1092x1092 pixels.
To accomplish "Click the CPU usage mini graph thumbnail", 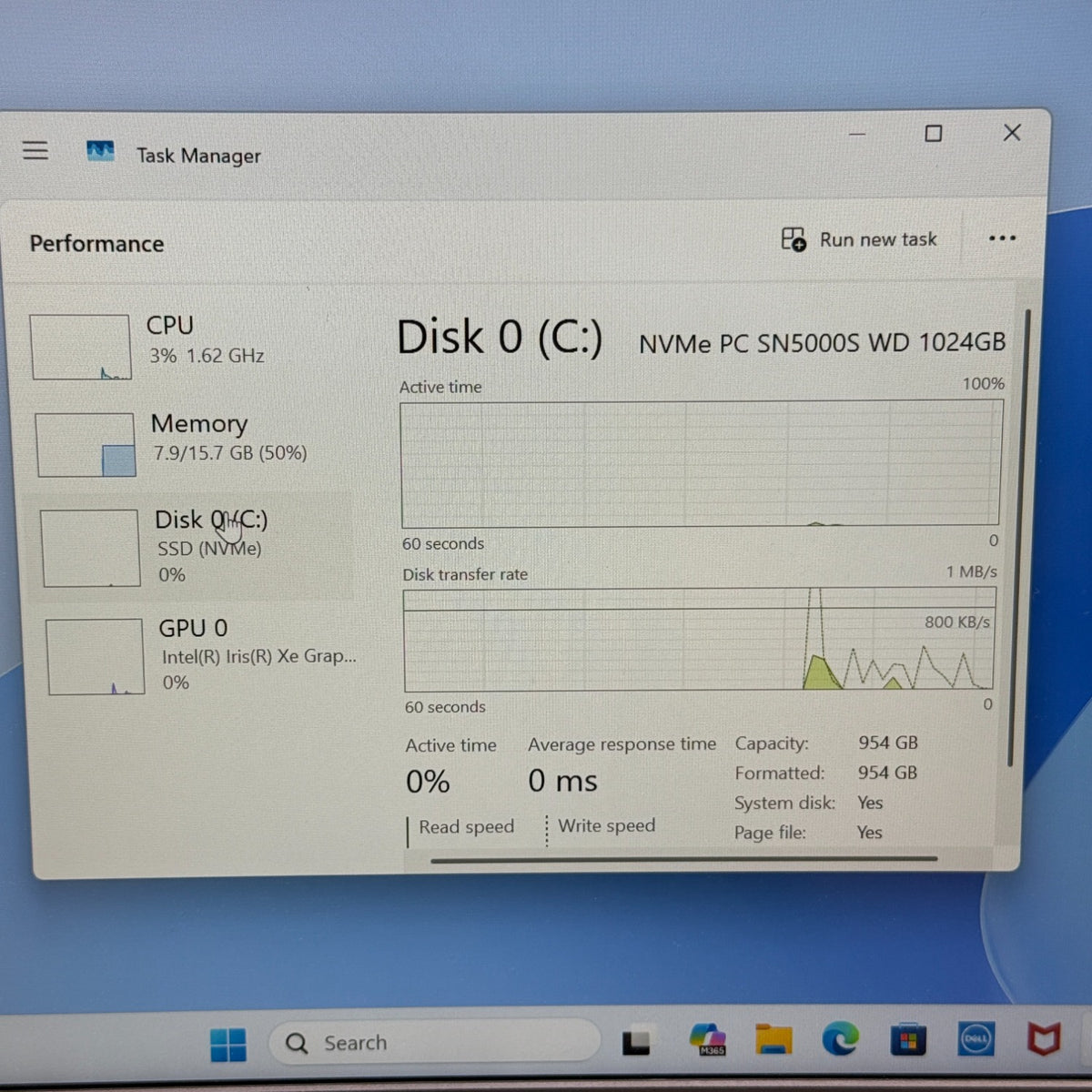I will tap(81, 347).
